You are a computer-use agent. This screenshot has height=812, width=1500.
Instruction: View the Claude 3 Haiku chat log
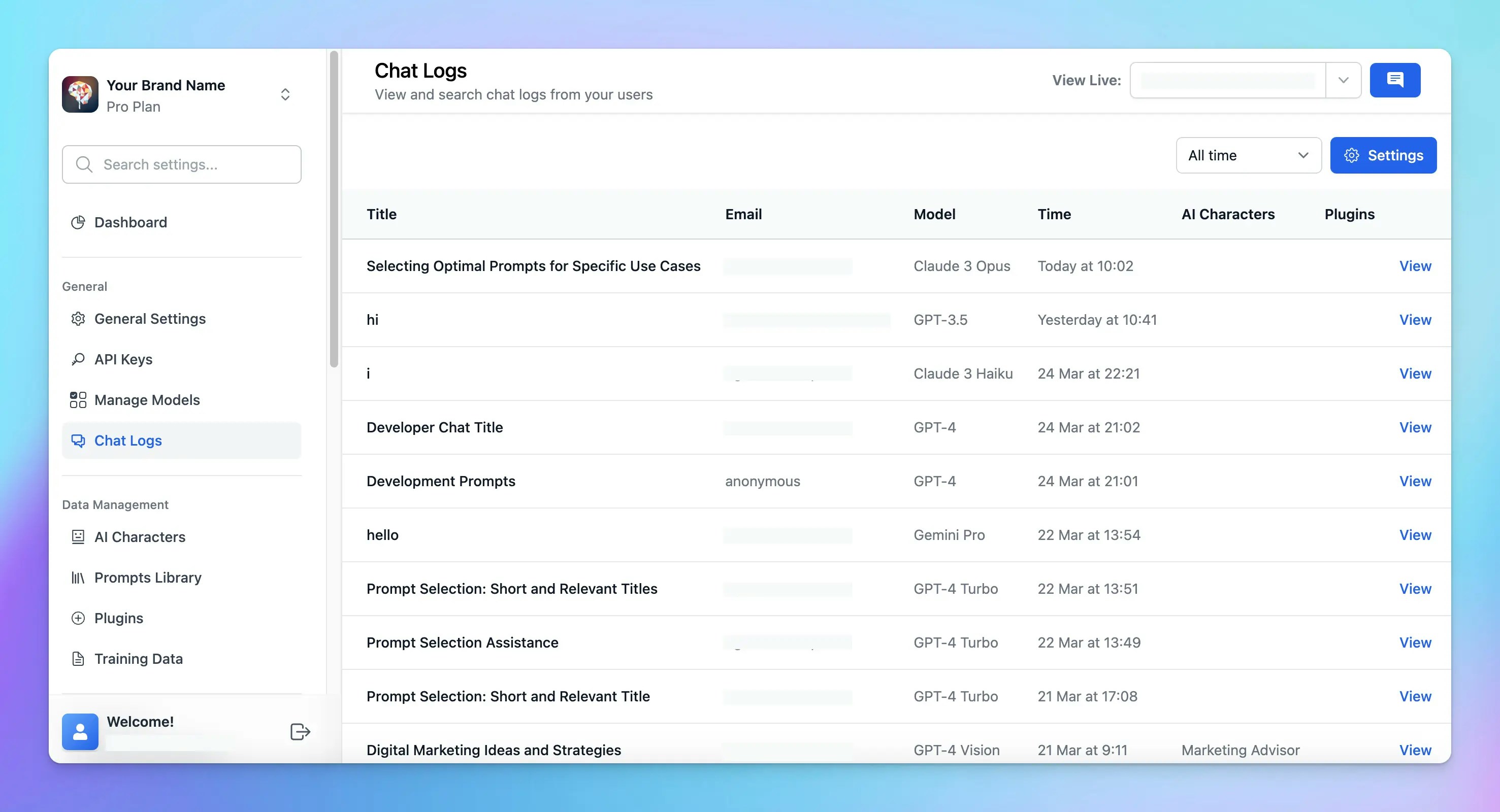[1415, 374]
